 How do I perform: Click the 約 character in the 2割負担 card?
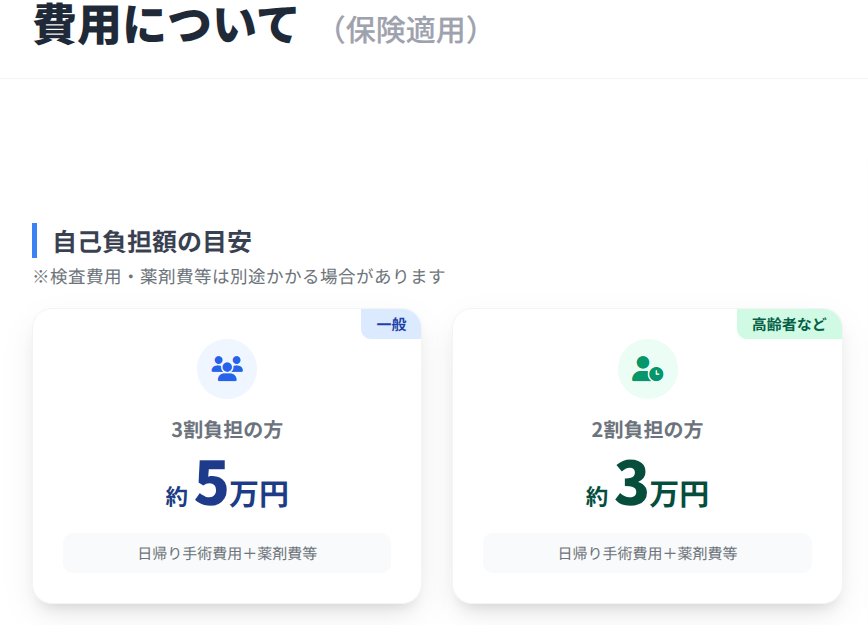(x=597, y=496)
